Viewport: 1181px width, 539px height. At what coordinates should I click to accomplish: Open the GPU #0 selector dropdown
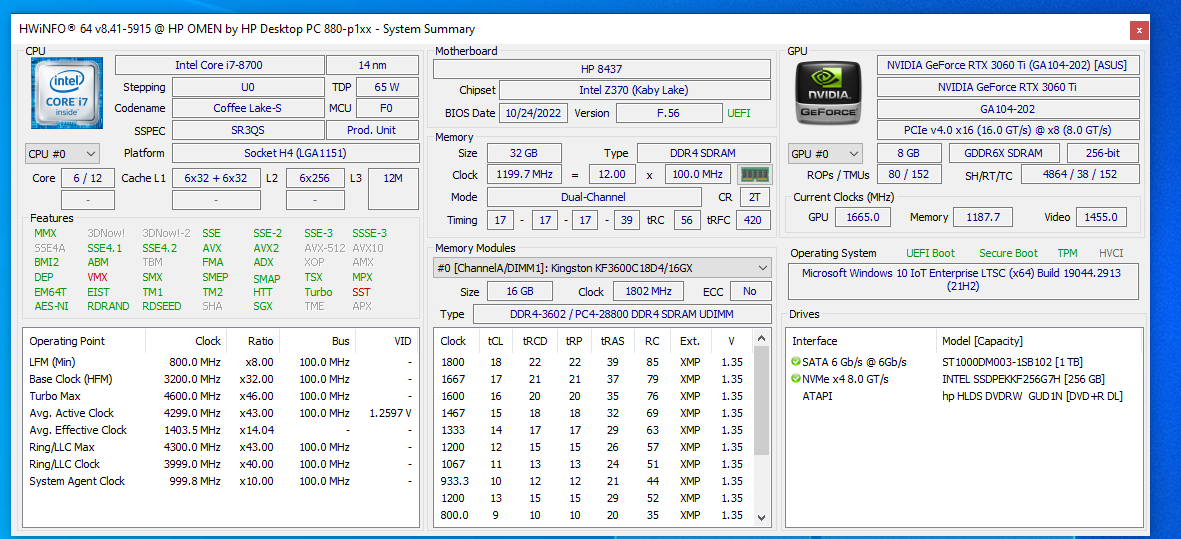click(825, 154)
